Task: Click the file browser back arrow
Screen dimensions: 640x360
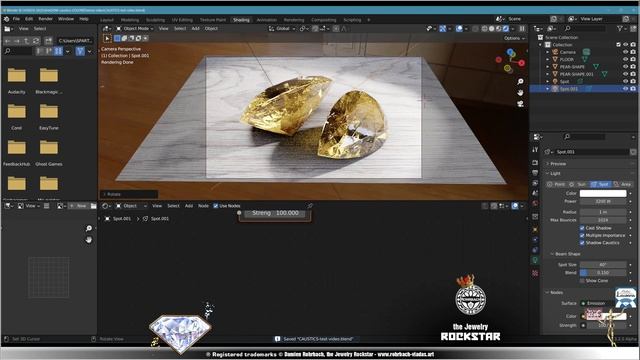Action: click(7, 41)
